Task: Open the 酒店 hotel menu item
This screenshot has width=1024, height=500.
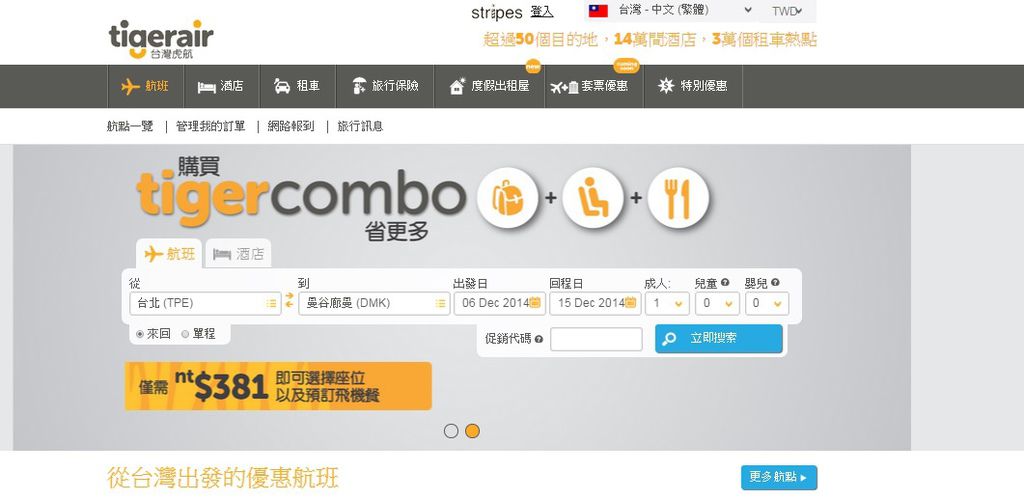Action: (221, 86)
